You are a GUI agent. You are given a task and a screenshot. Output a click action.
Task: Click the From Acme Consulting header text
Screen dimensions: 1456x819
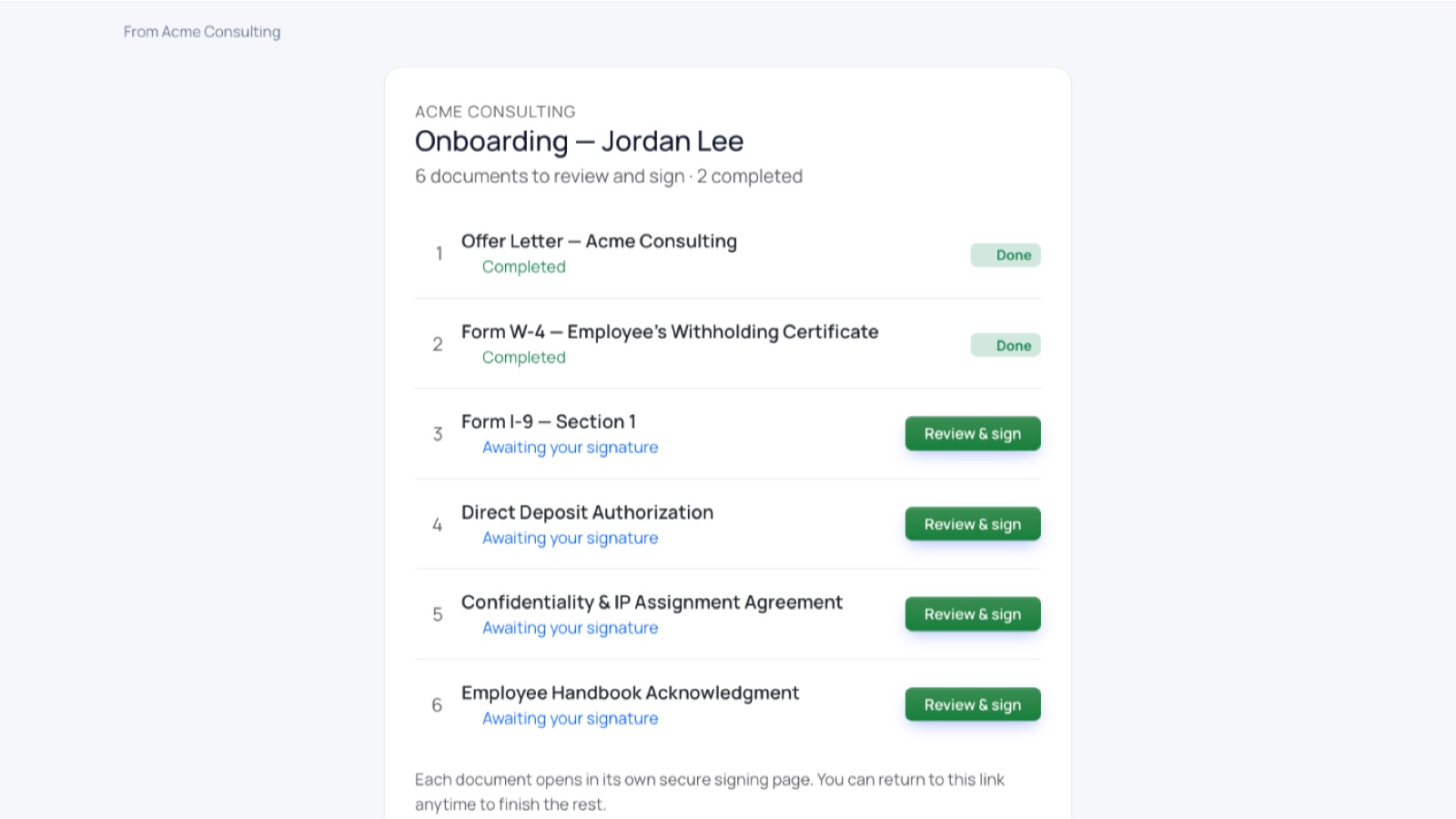point(202,32)
